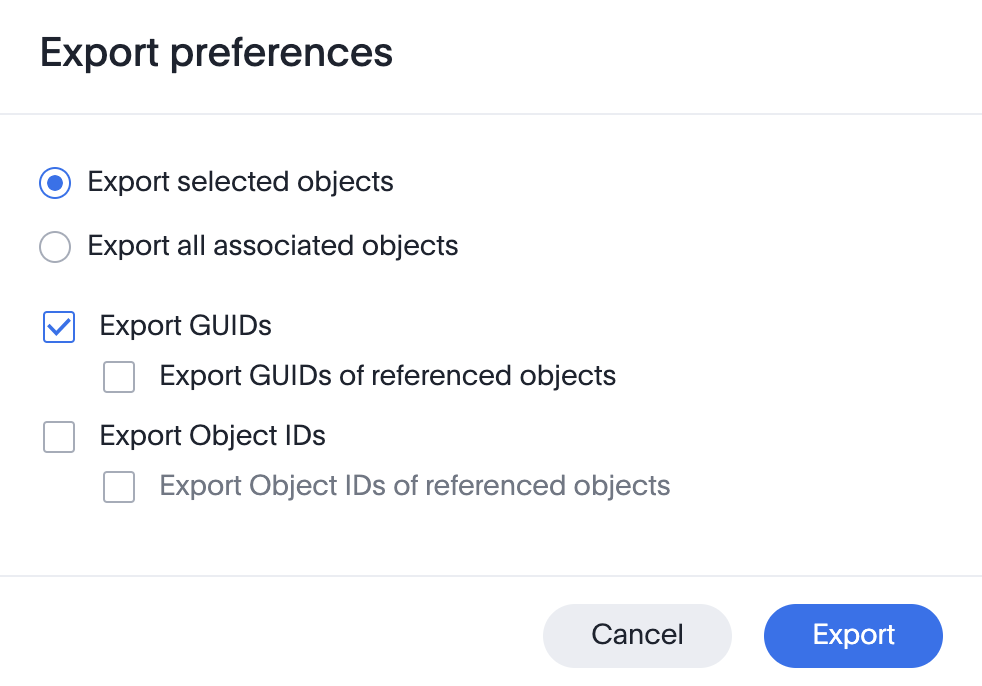Viewport: 982px width, 686px height.
Task: Tick the Export GUIDs of referenced objects box
Action: (119, 377)
